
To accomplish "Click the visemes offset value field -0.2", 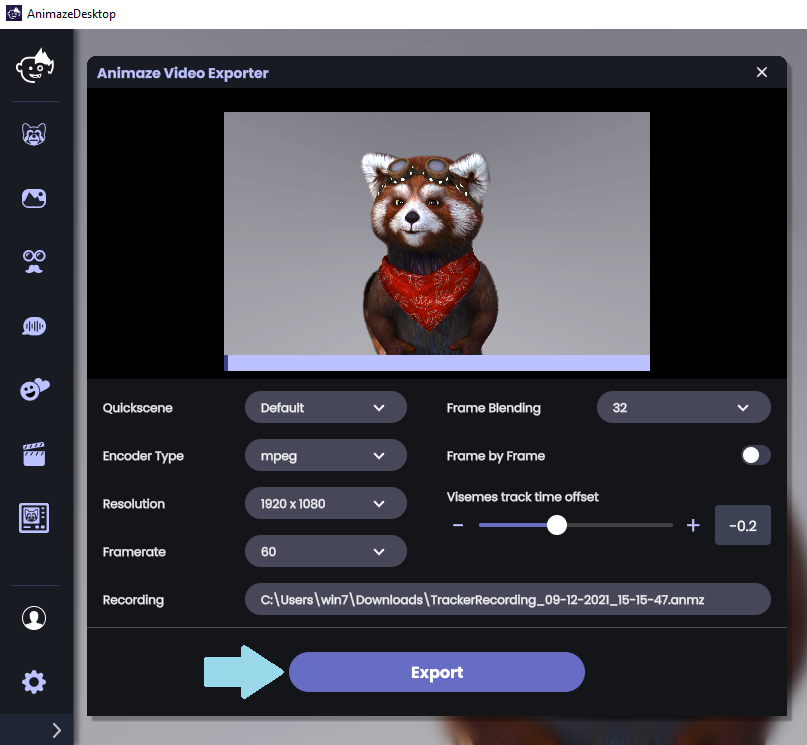I will (x=743, y=525).
